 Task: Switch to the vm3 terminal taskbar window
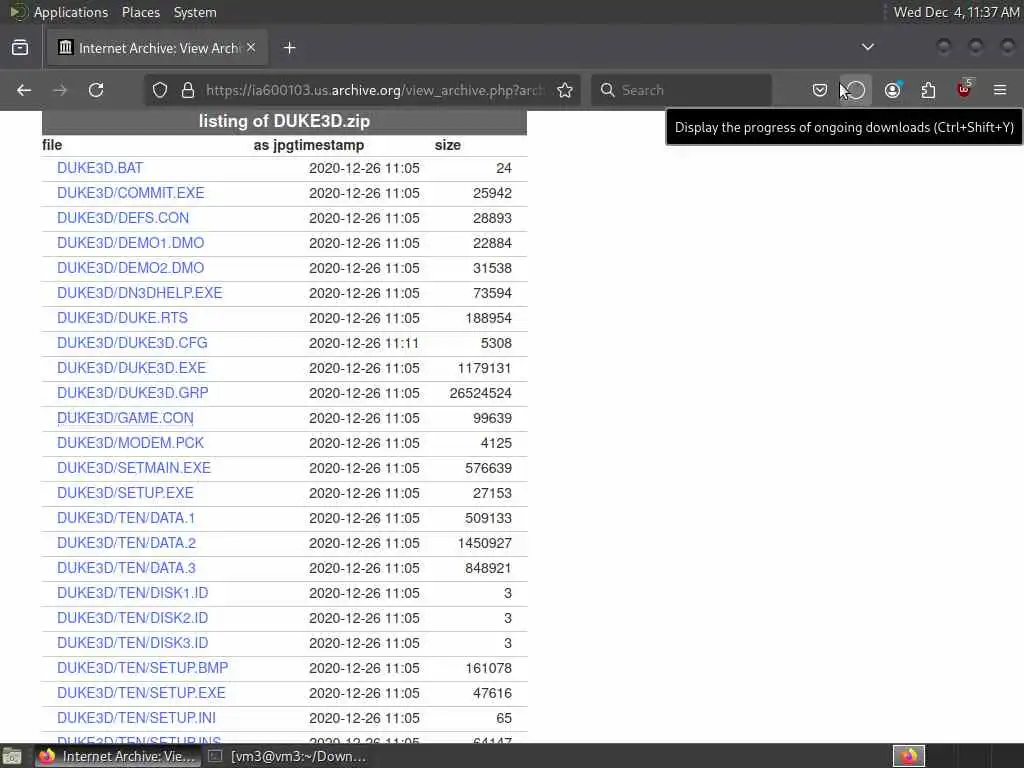coord(287,756)
